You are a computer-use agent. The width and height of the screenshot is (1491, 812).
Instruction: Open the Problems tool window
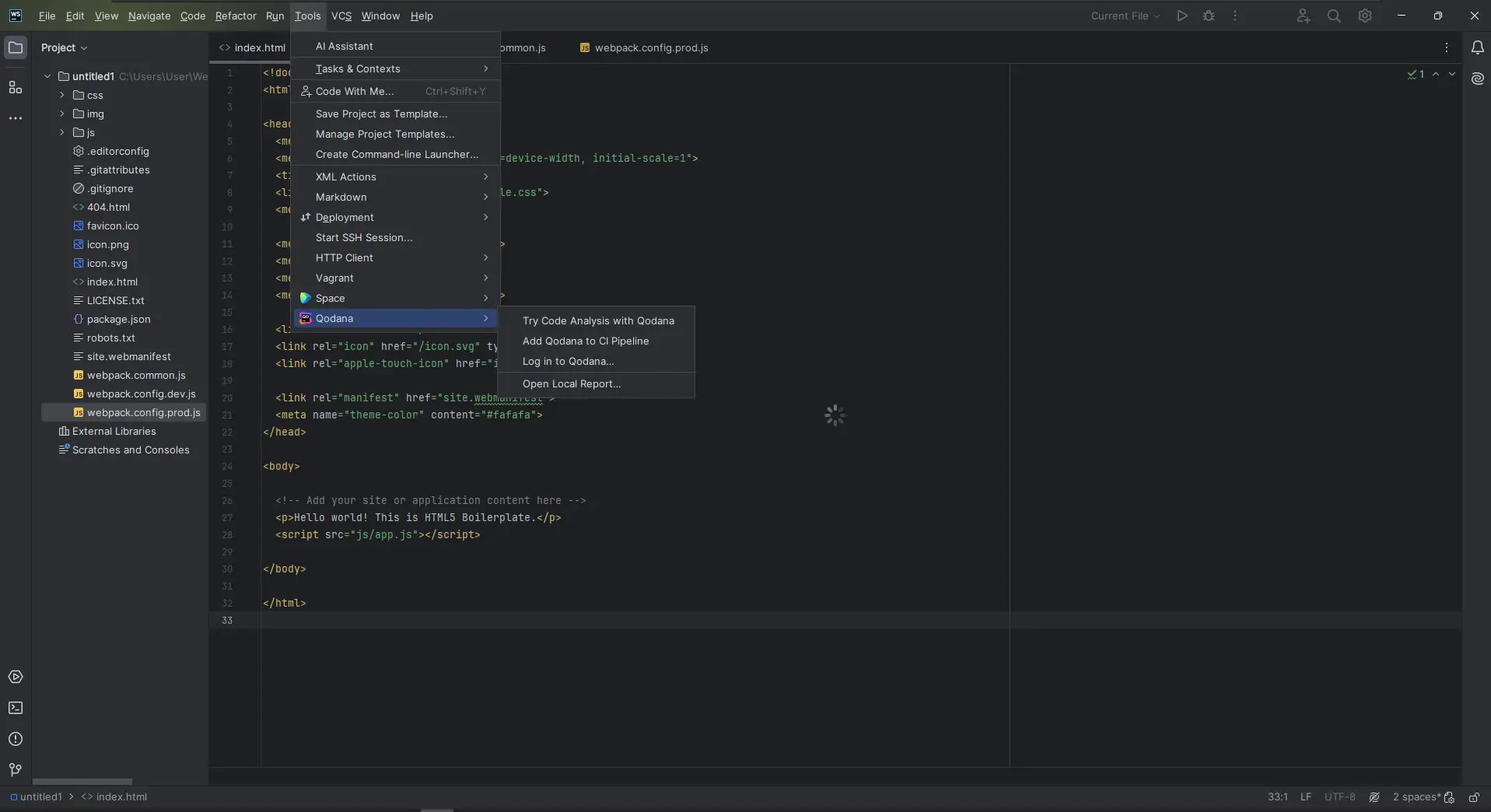[x=15, y=739]
